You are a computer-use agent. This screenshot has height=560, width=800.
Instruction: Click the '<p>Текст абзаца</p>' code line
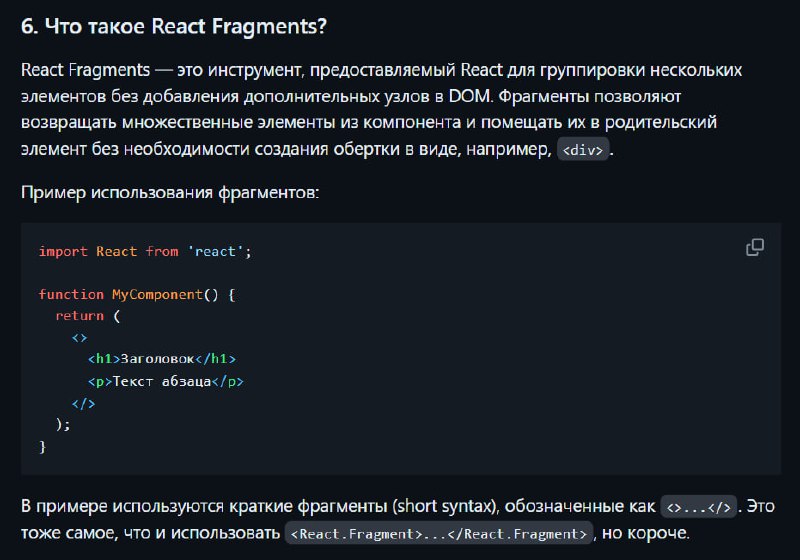tap(166, 381)
